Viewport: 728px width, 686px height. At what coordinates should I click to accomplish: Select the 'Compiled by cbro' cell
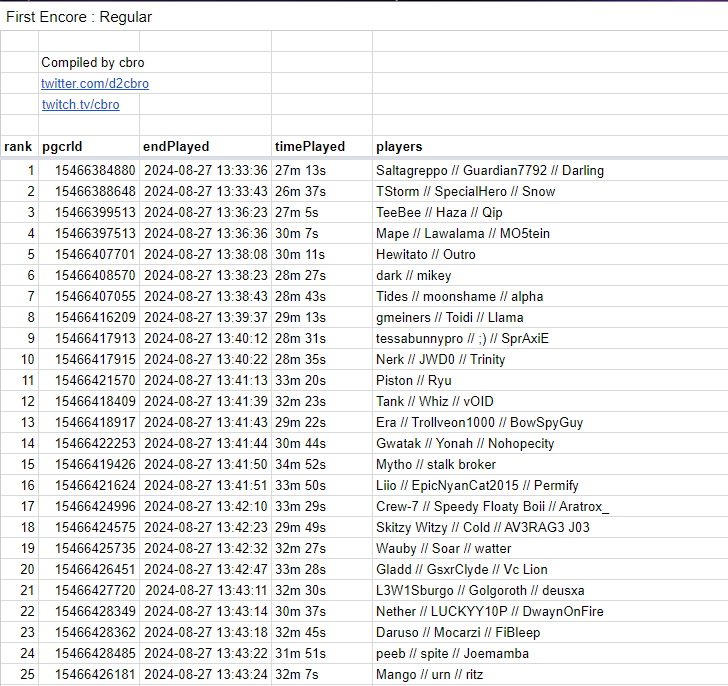[93, 62]
